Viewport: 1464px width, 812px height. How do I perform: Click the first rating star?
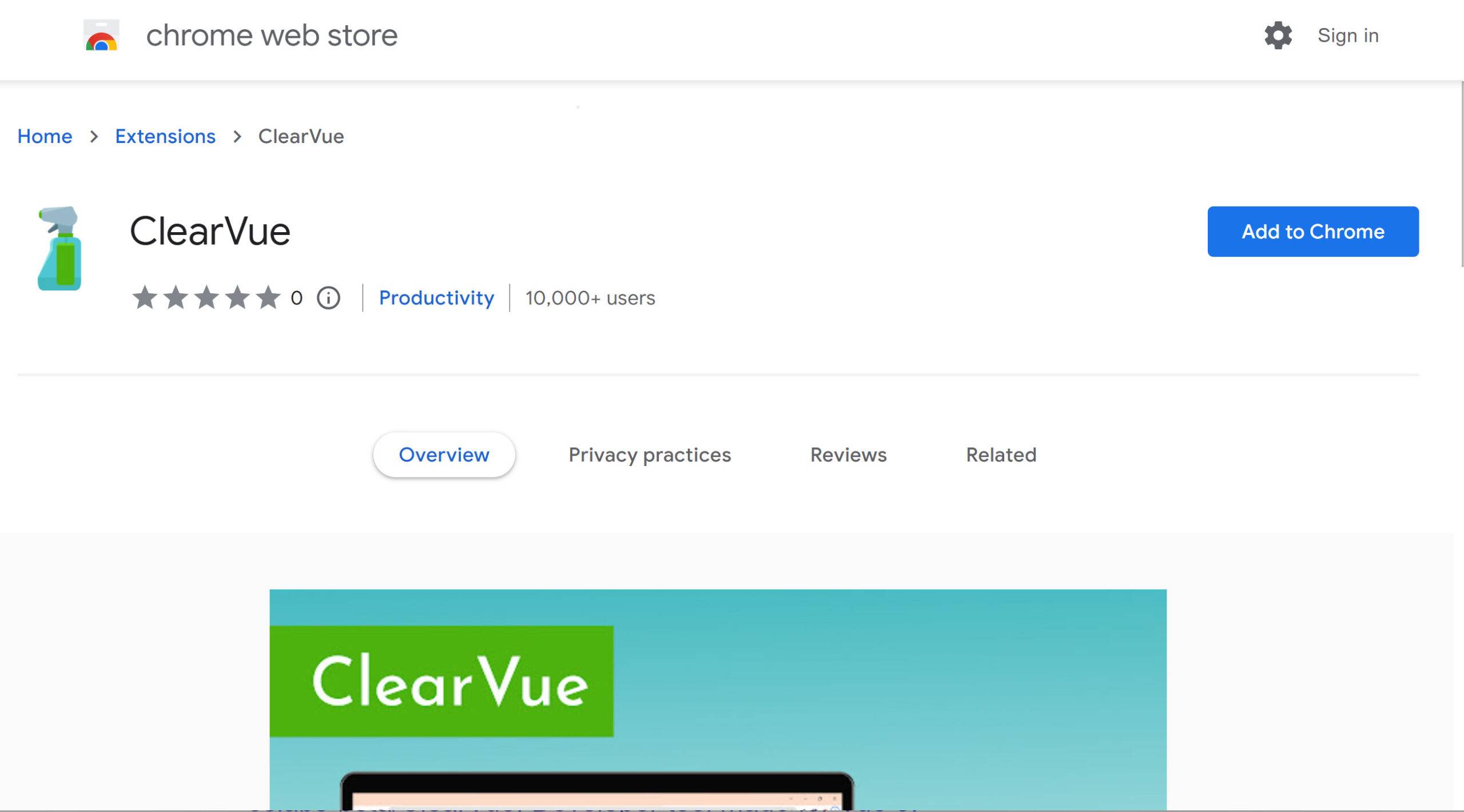coord(145,296)
